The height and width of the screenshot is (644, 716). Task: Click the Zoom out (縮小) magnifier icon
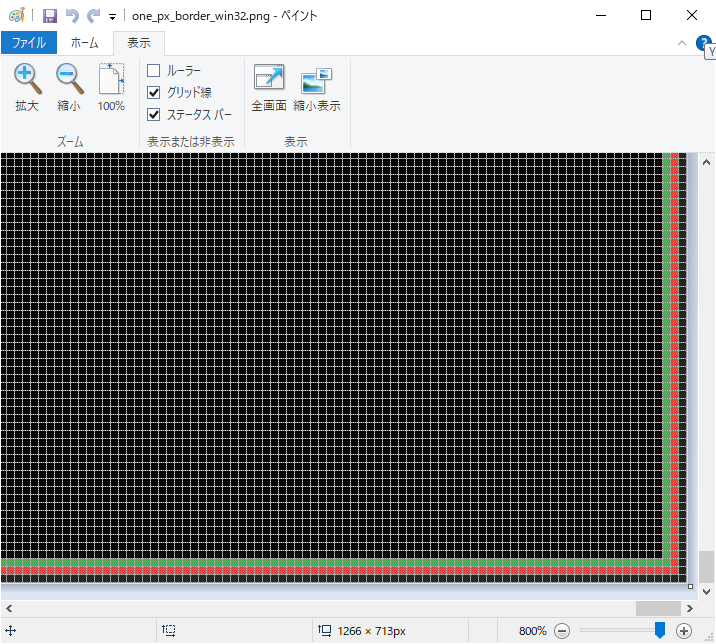(x=69, y=79)
